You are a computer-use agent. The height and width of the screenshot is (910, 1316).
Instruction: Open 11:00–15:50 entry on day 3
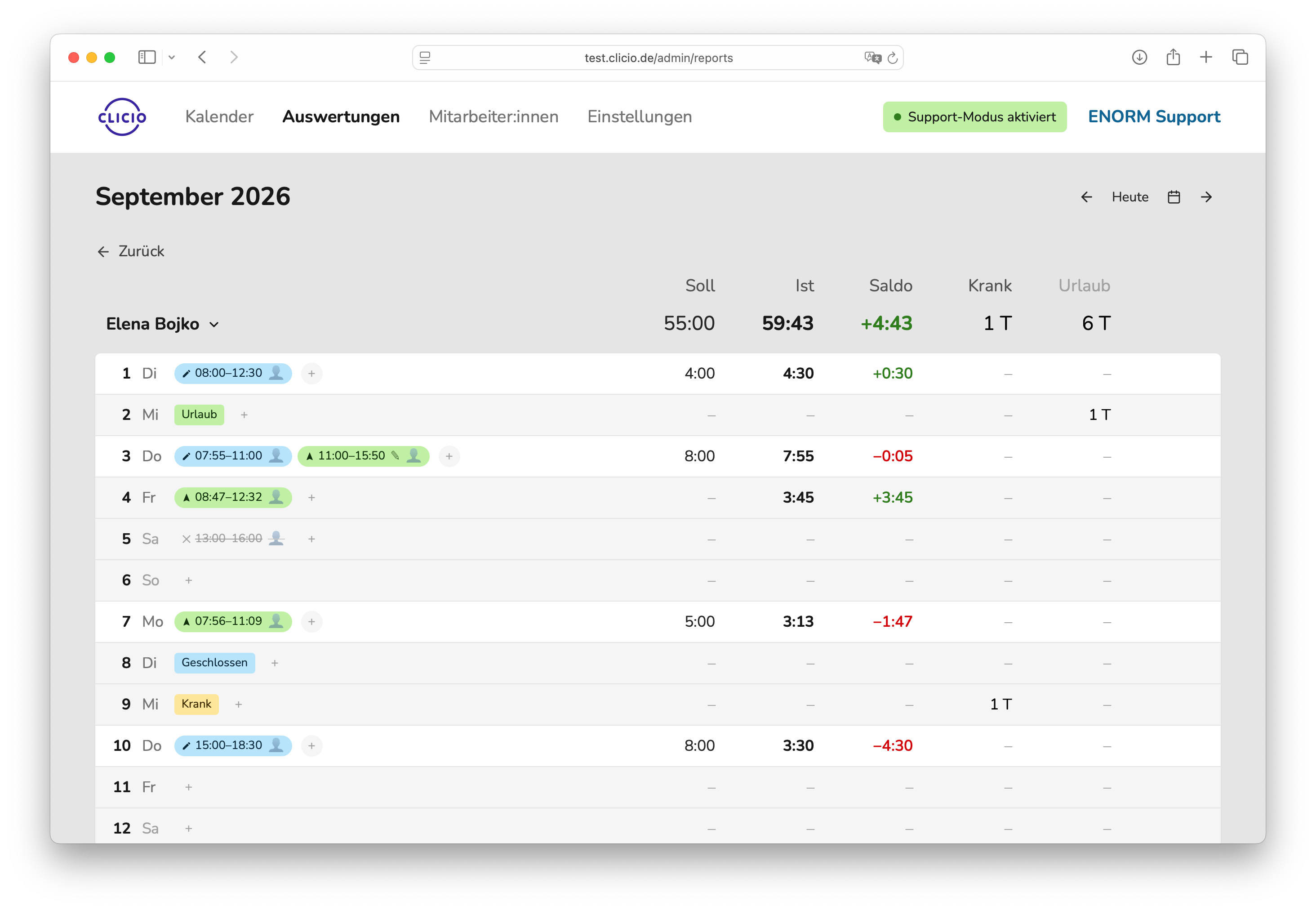pyautogui.click(x=363, y=456)
